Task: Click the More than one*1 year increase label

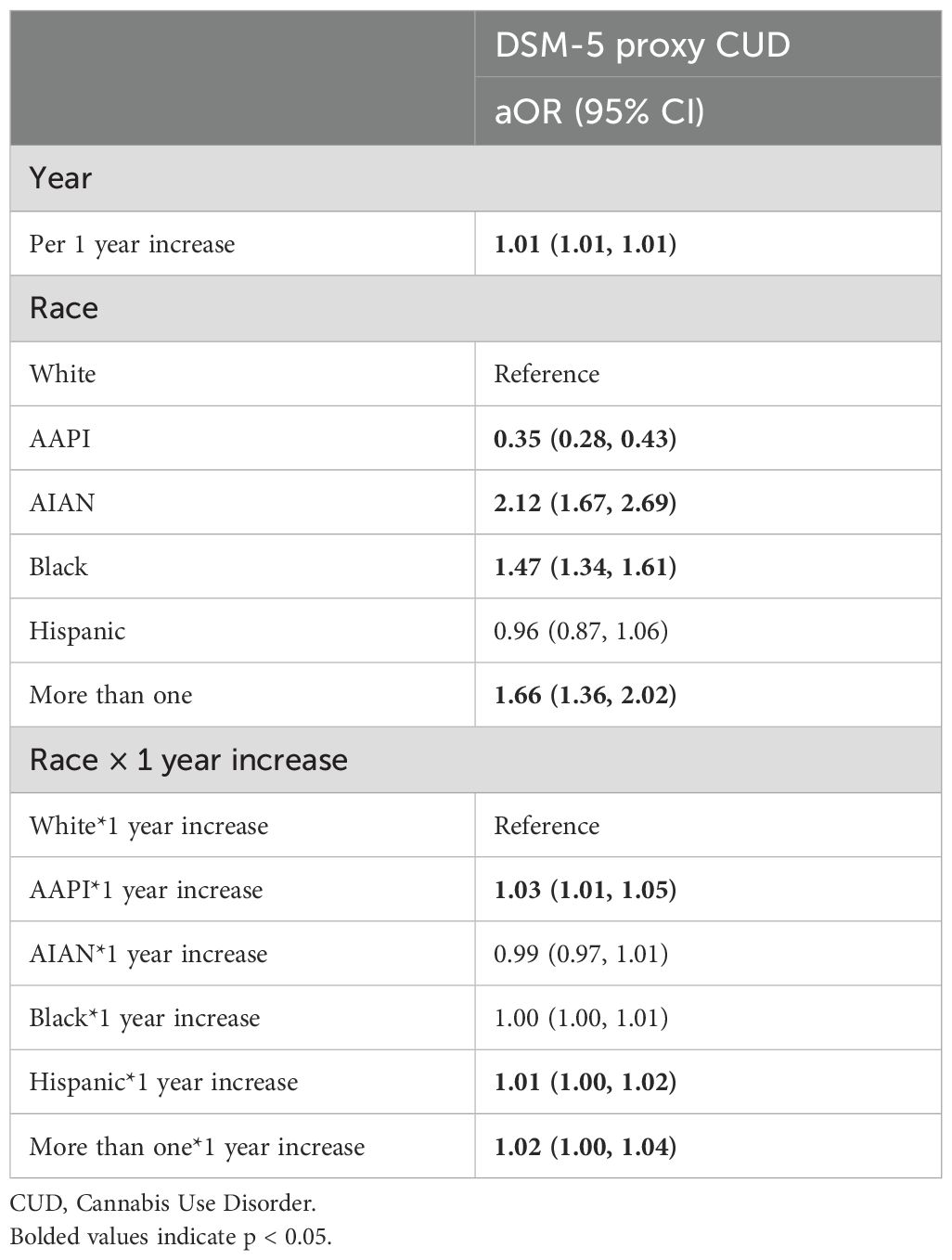Action: (x=197, y=1147)
